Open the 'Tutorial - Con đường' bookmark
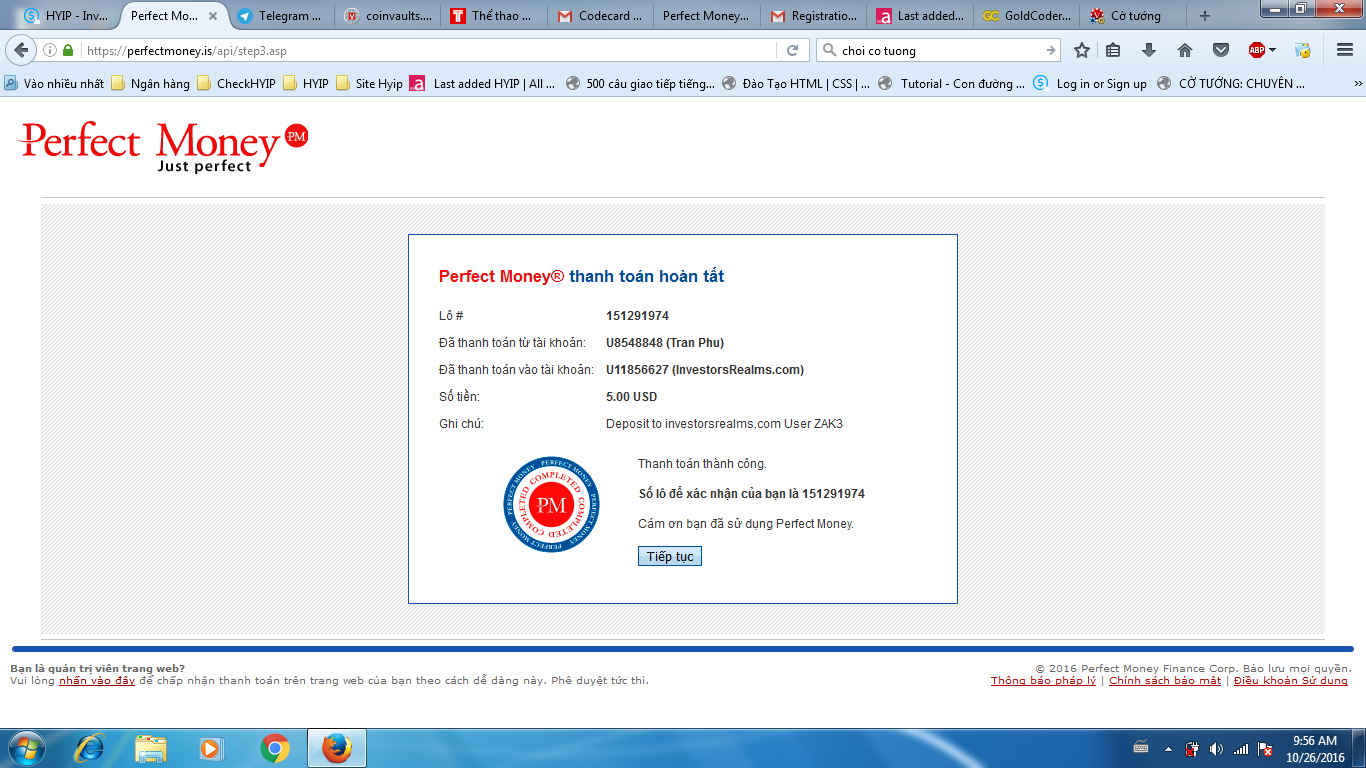The image size is (1366, 768). (952, 84)
